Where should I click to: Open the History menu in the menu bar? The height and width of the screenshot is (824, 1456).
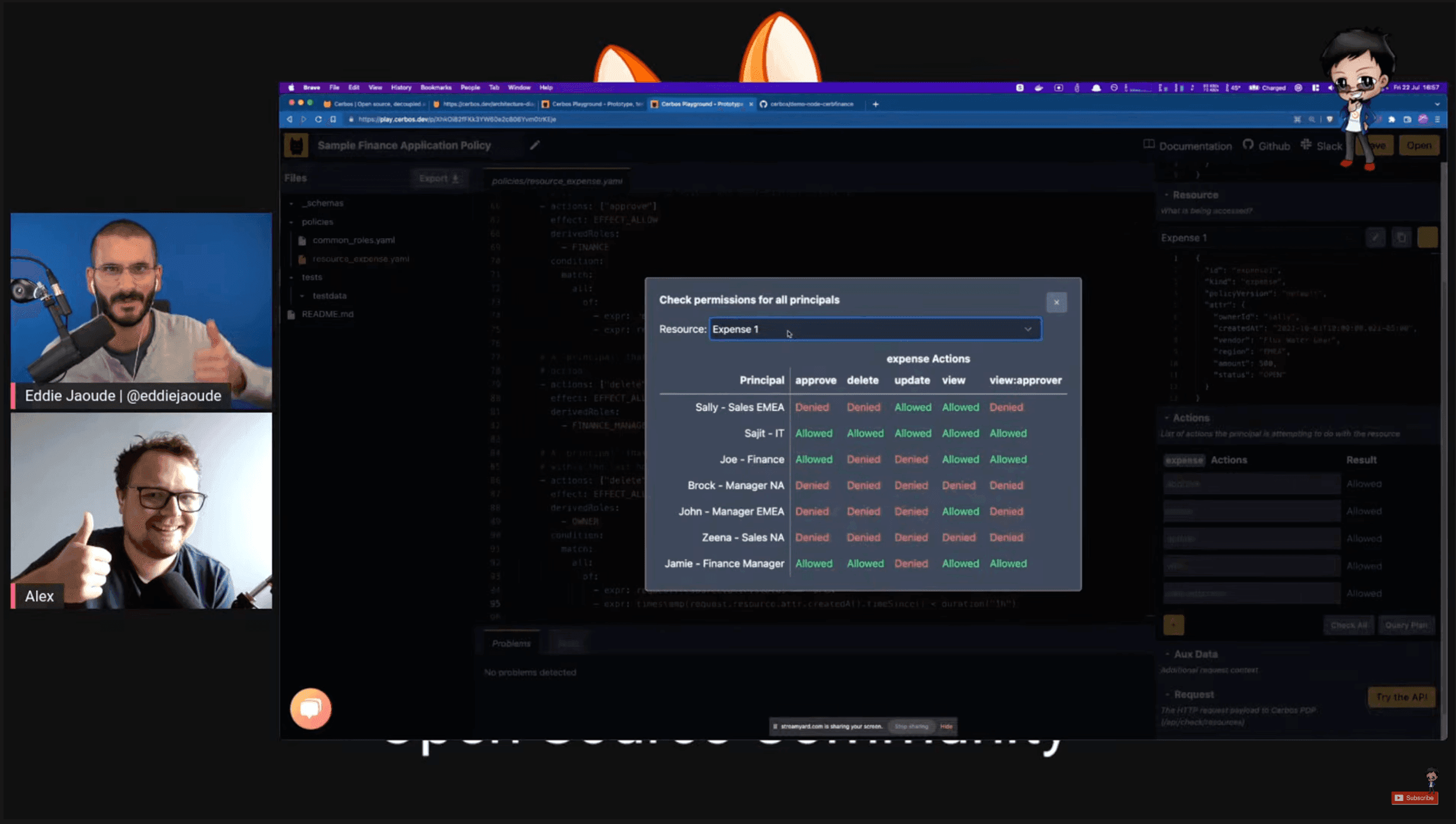tap(401, 87)
